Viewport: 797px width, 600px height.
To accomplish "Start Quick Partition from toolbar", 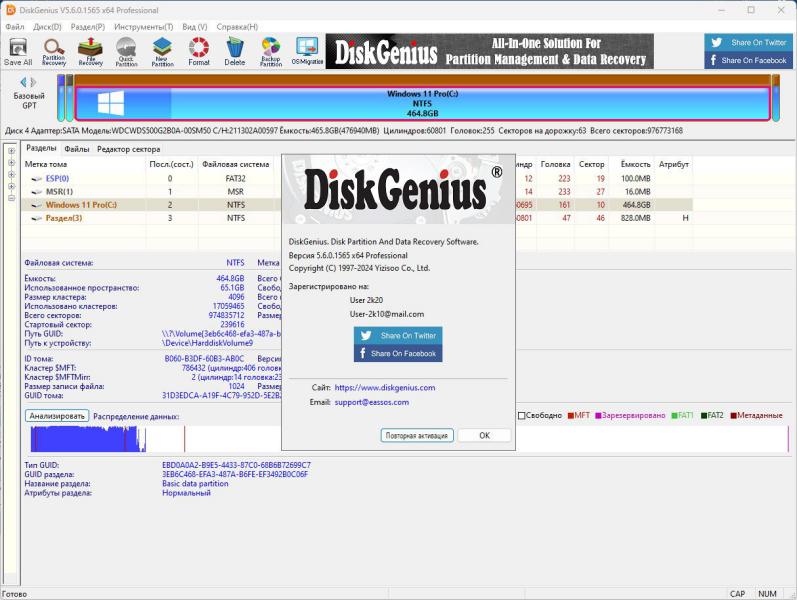I will click(127, 52).
